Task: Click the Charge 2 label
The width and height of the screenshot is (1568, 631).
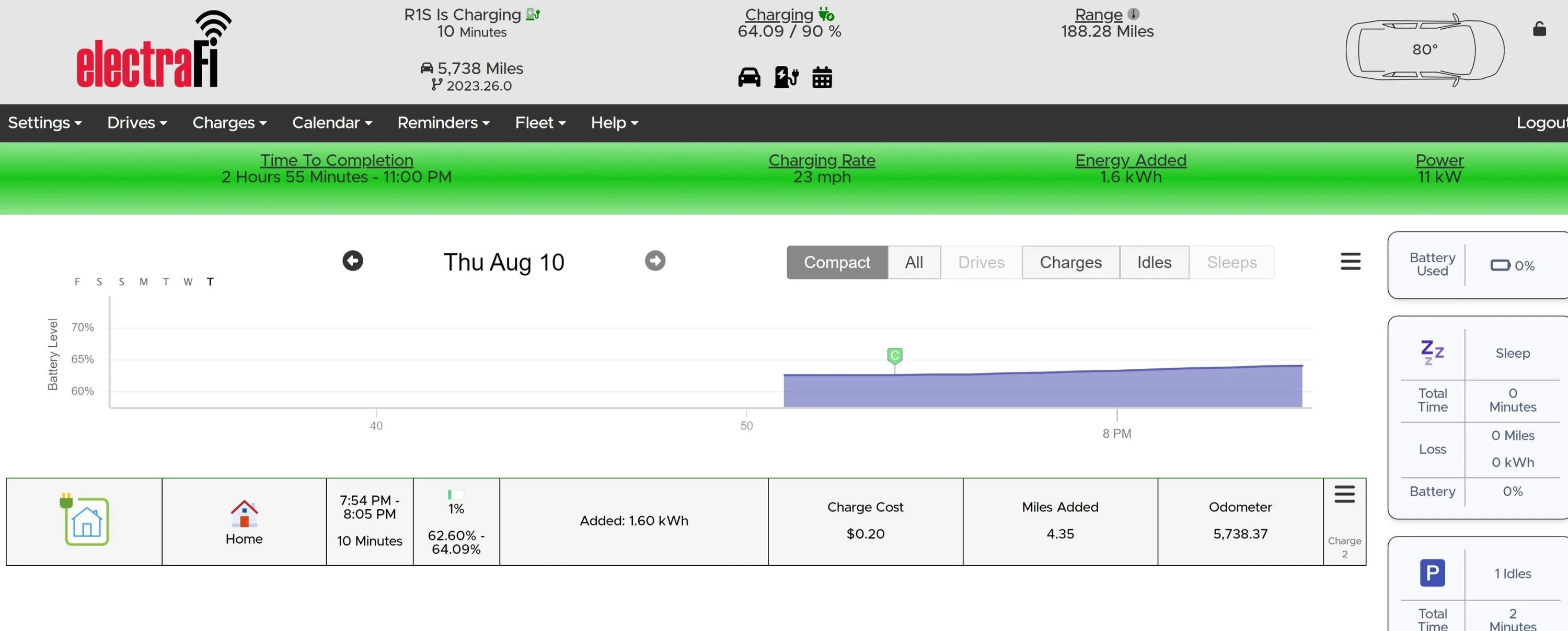Action: [1344, 547]
